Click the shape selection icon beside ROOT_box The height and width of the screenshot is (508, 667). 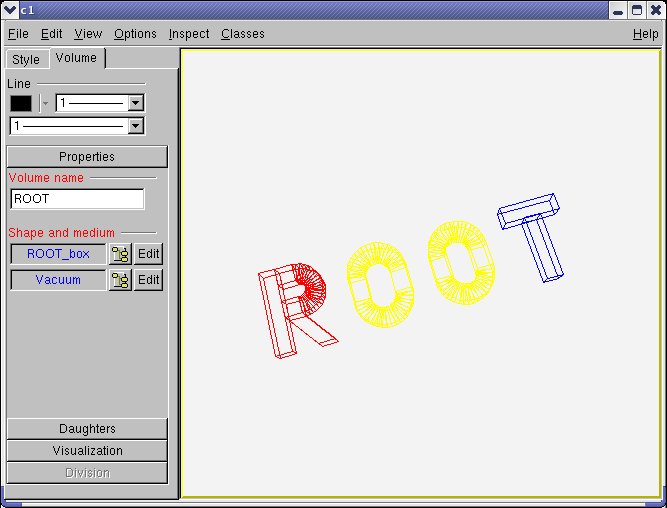(x=120, y=254)
